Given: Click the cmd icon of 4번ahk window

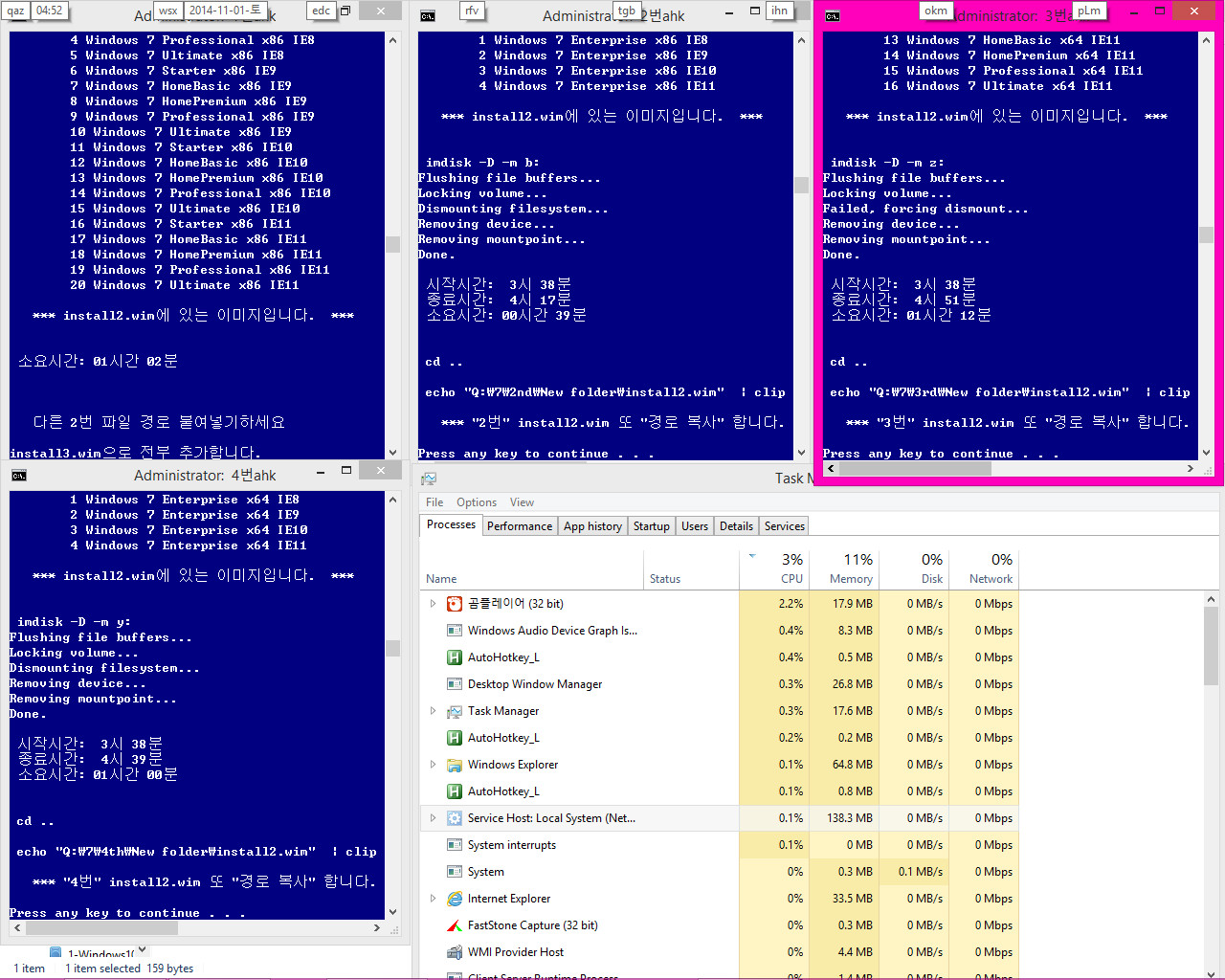Looking at the screenshot, I should tap(19, 476).
